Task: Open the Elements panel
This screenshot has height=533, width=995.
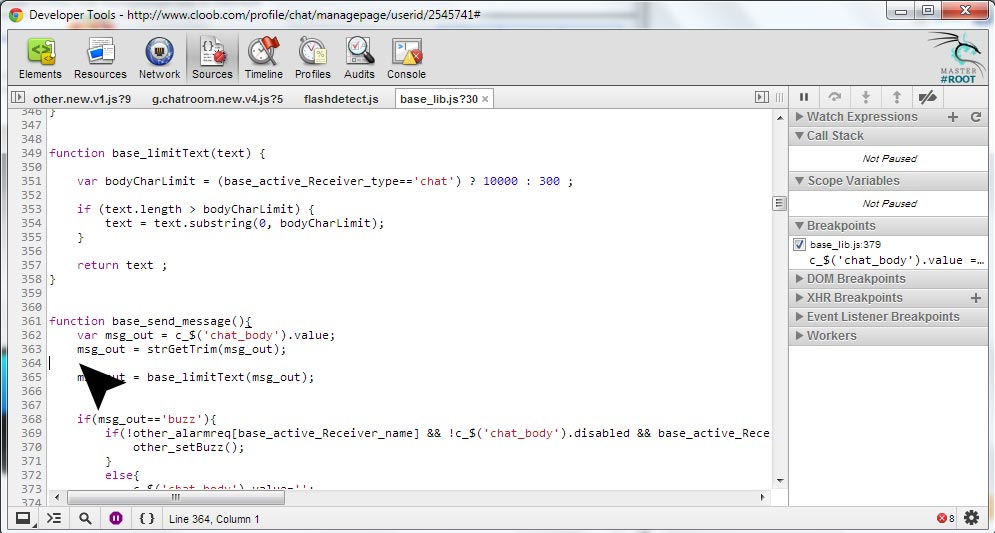Action: point(40,59)
